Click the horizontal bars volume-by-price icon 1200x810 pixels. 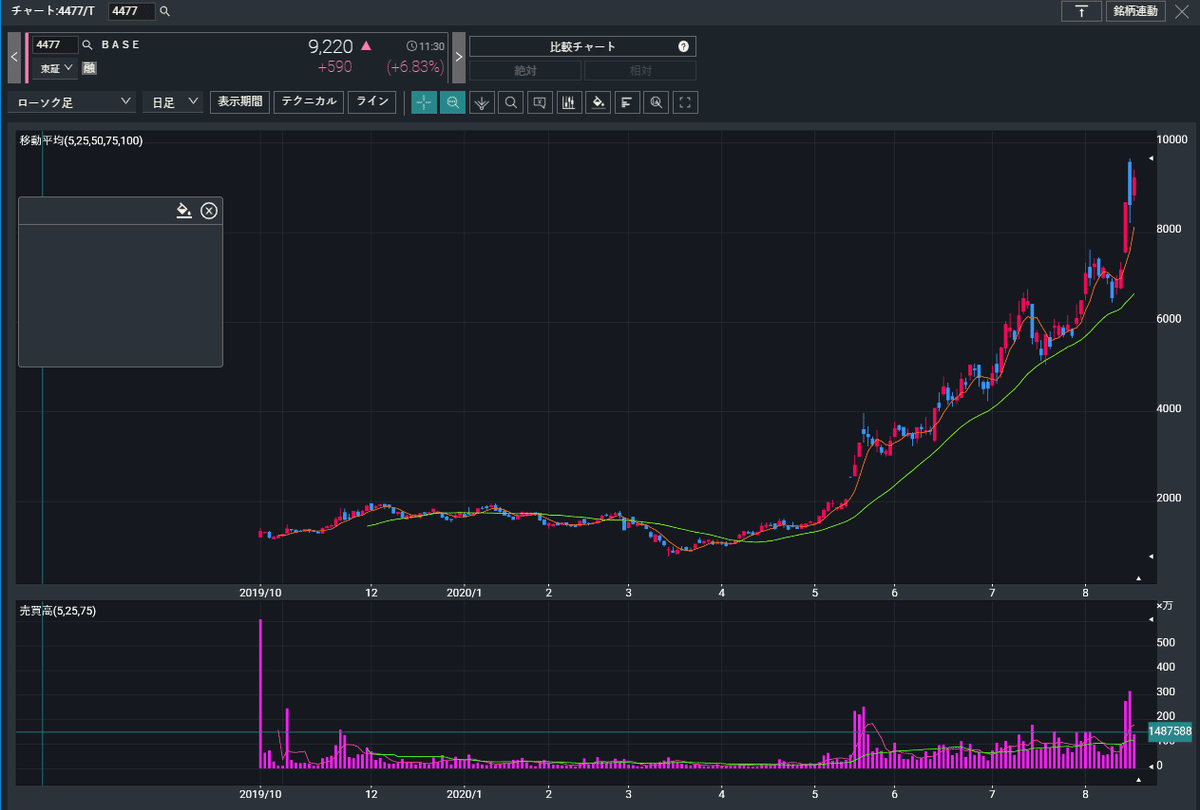point(627,102)
